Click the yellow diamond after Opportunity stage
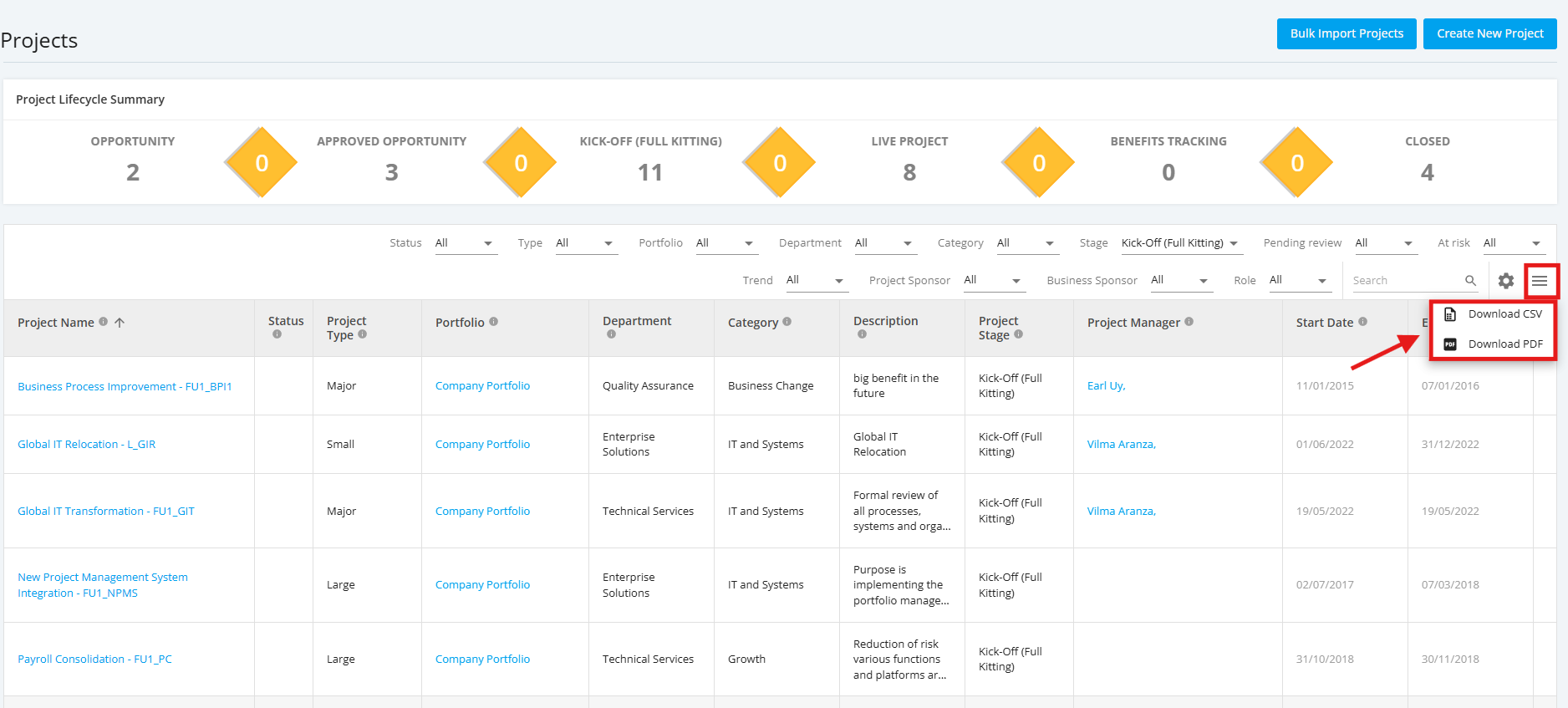The image size is (1568, 708). (262, 162)
